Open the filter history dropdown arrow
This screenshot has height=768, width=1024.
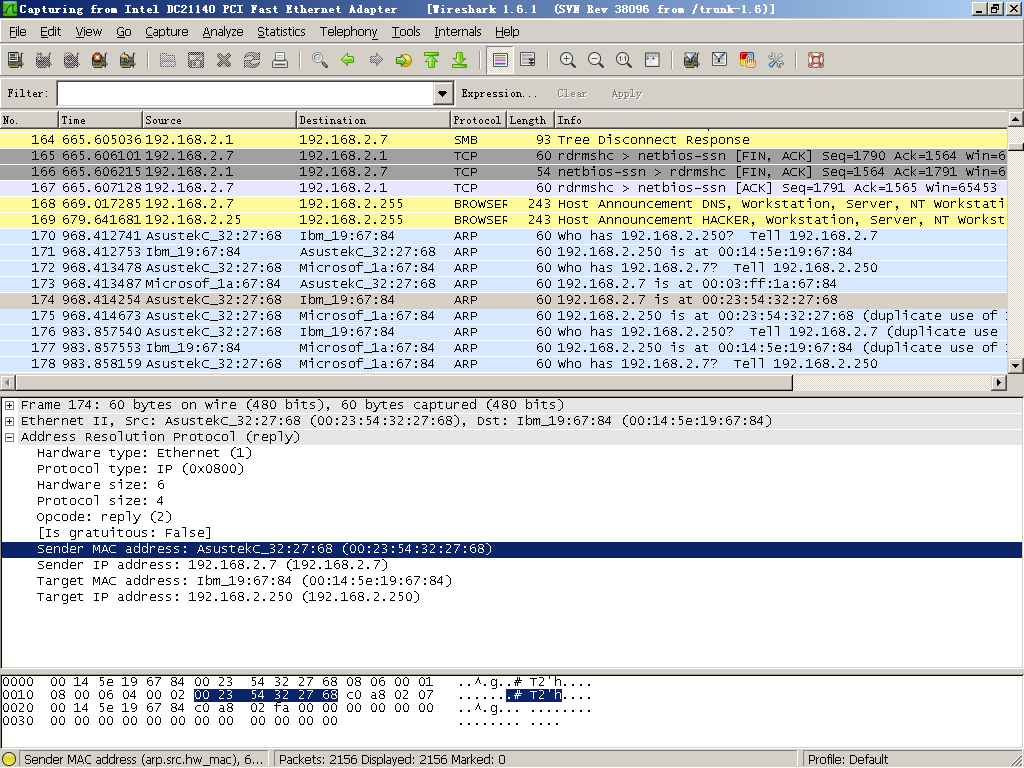443,93
